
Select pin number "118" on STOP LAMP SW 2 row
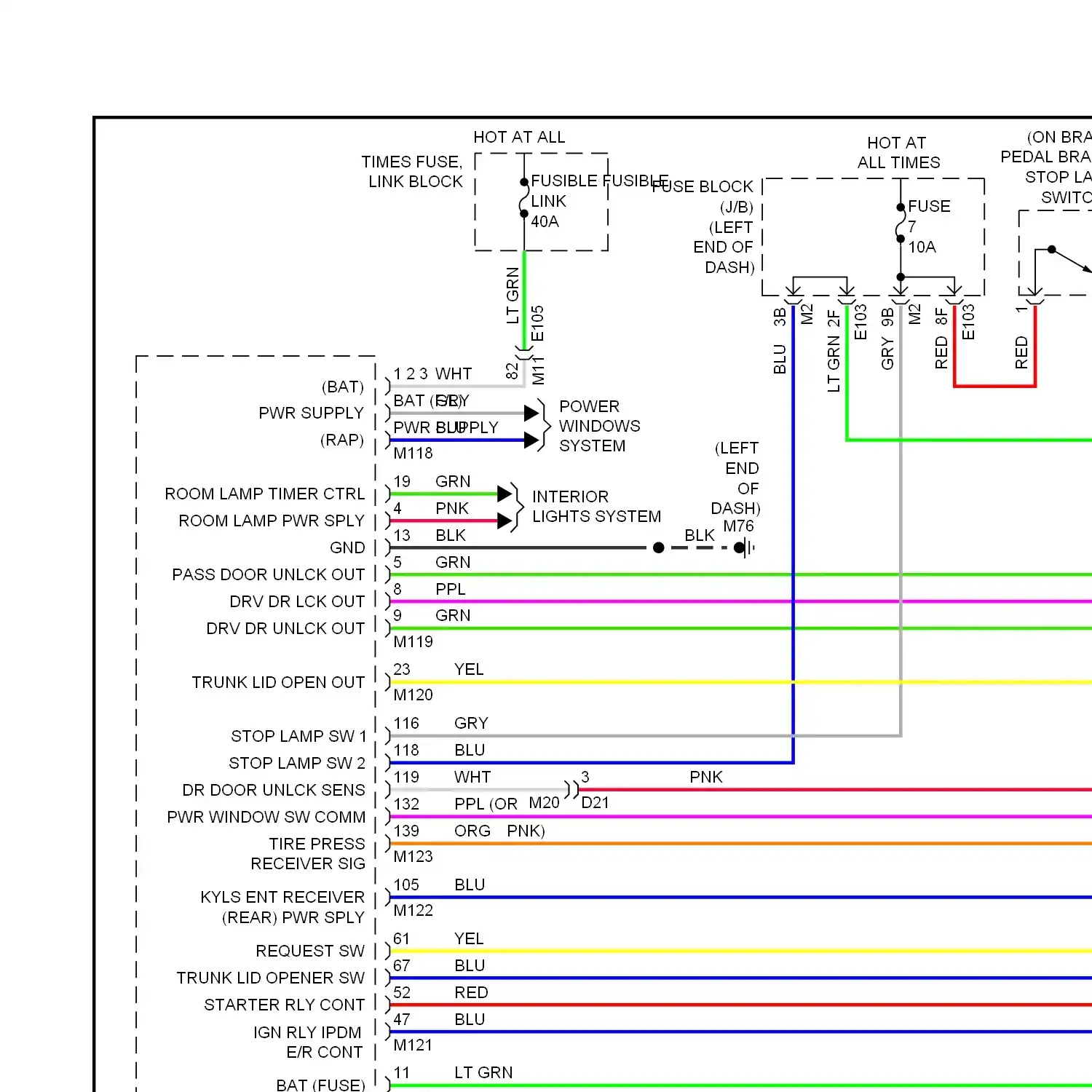coord(406,750)
